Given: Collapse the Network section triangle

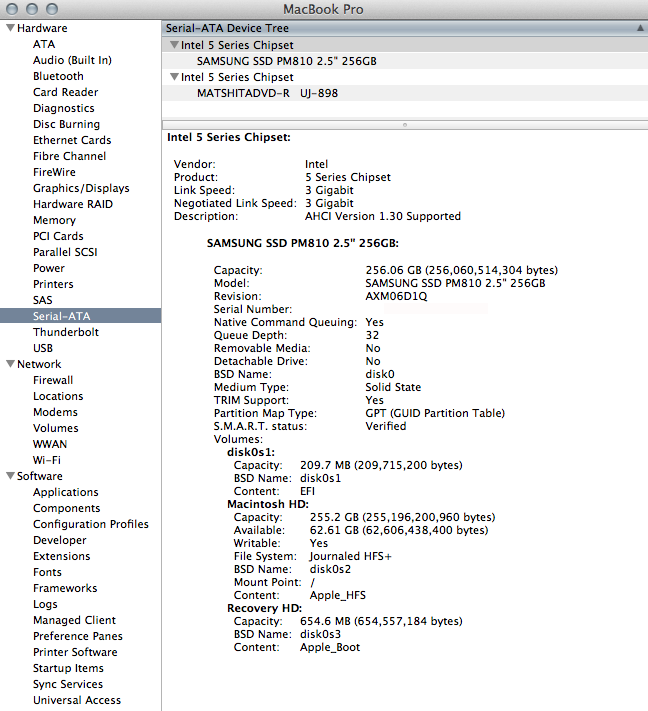Looking at the screenshot, I should click(x=10, y=364).
